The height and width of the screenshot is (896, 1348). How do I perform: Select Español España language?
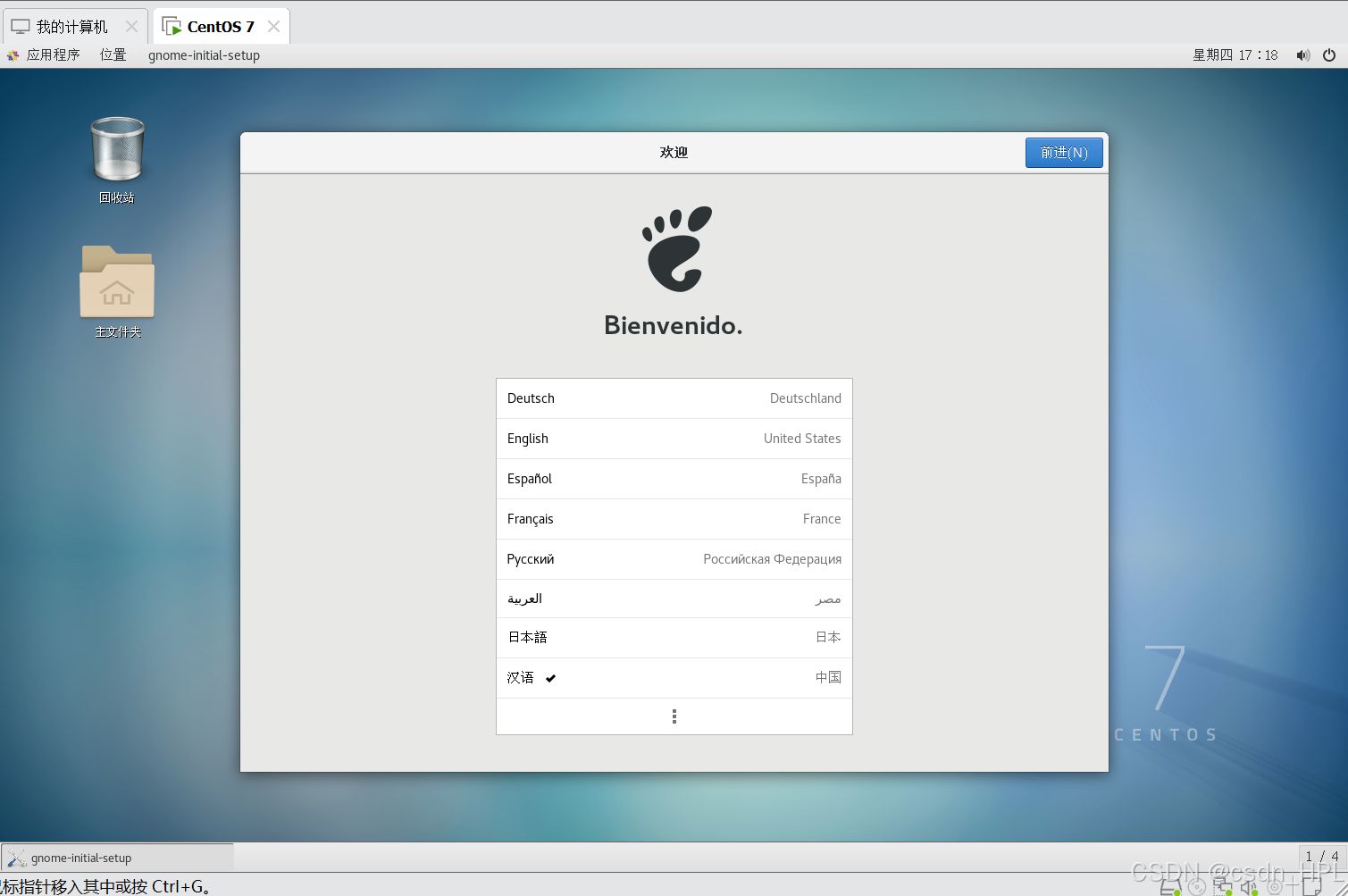674,479
